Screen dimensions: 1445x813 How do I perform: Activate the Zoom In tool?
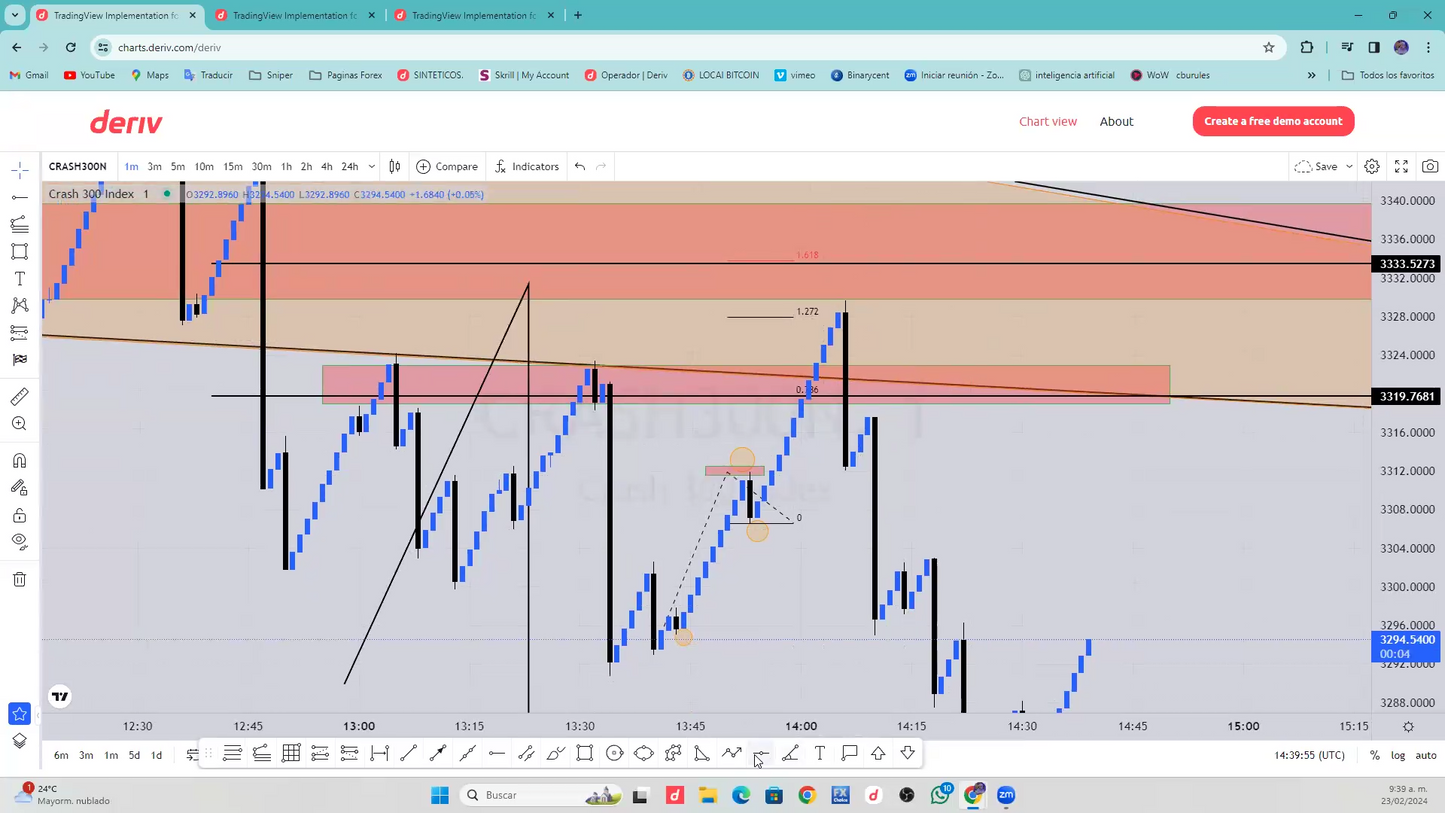[x=19, y=423]
